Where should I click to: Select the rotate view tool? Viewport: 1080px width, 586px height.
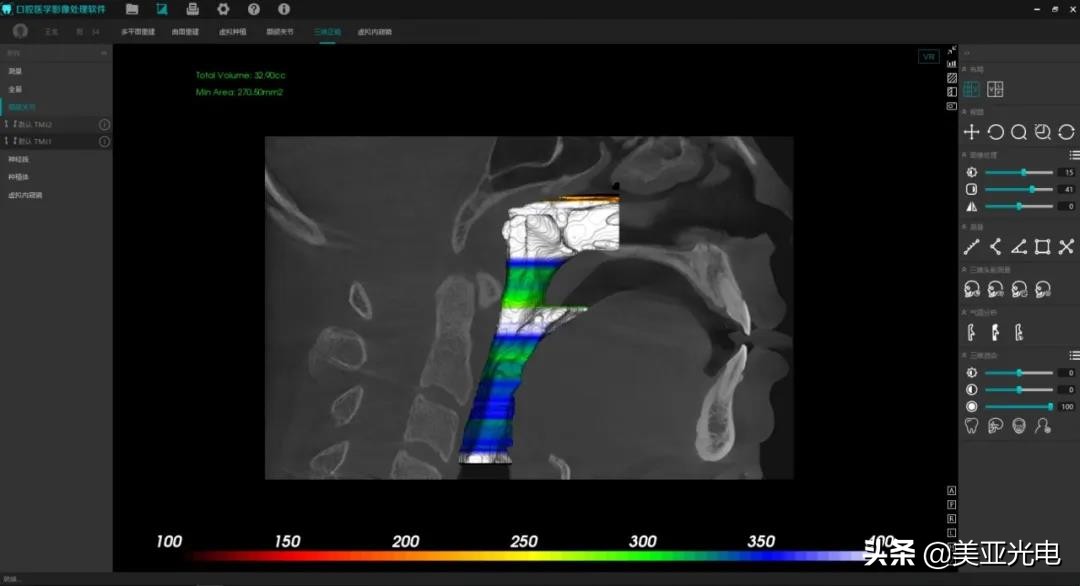point(995,132)
